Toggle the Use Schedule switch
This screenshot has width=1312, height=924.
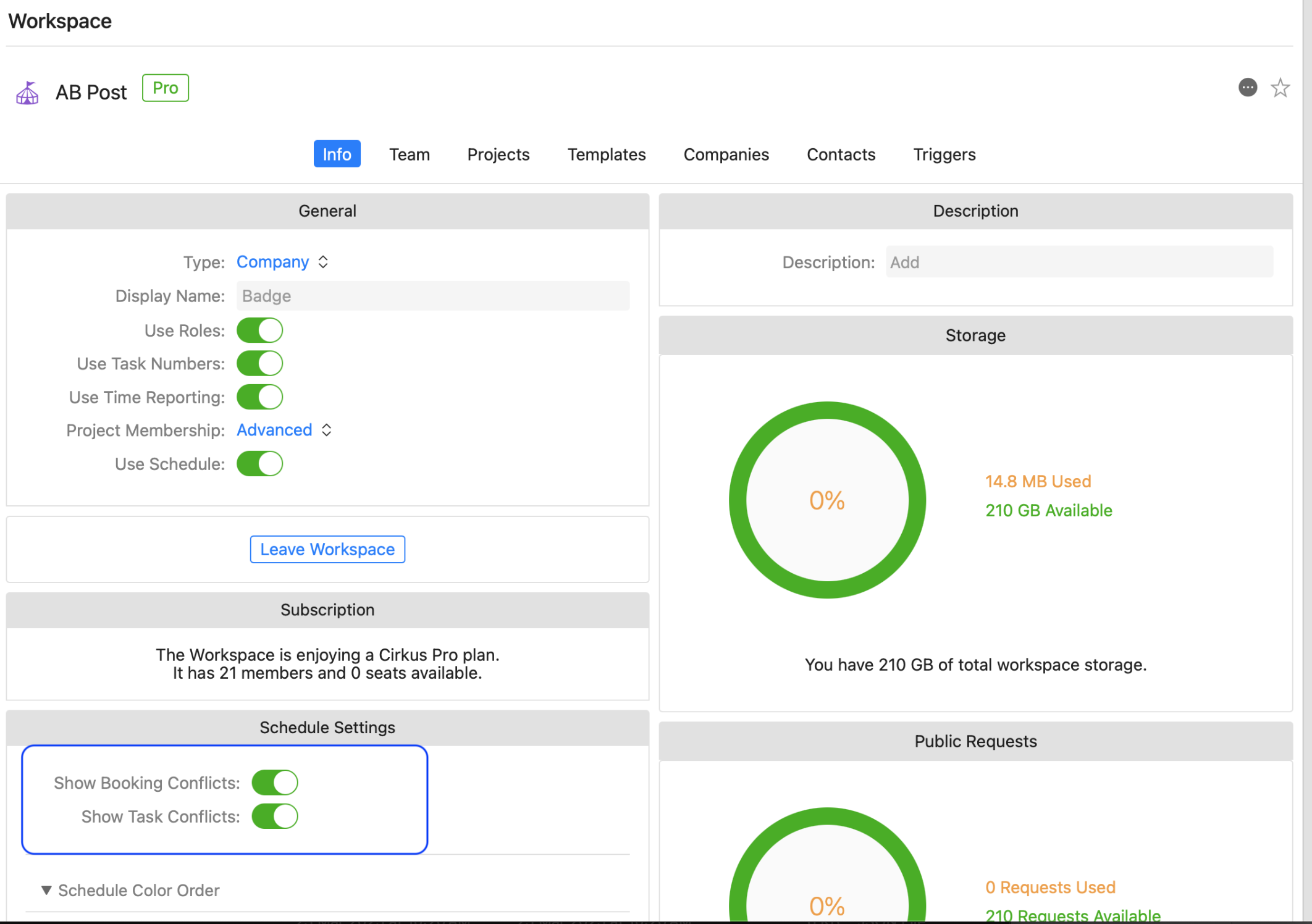[260, 464]
